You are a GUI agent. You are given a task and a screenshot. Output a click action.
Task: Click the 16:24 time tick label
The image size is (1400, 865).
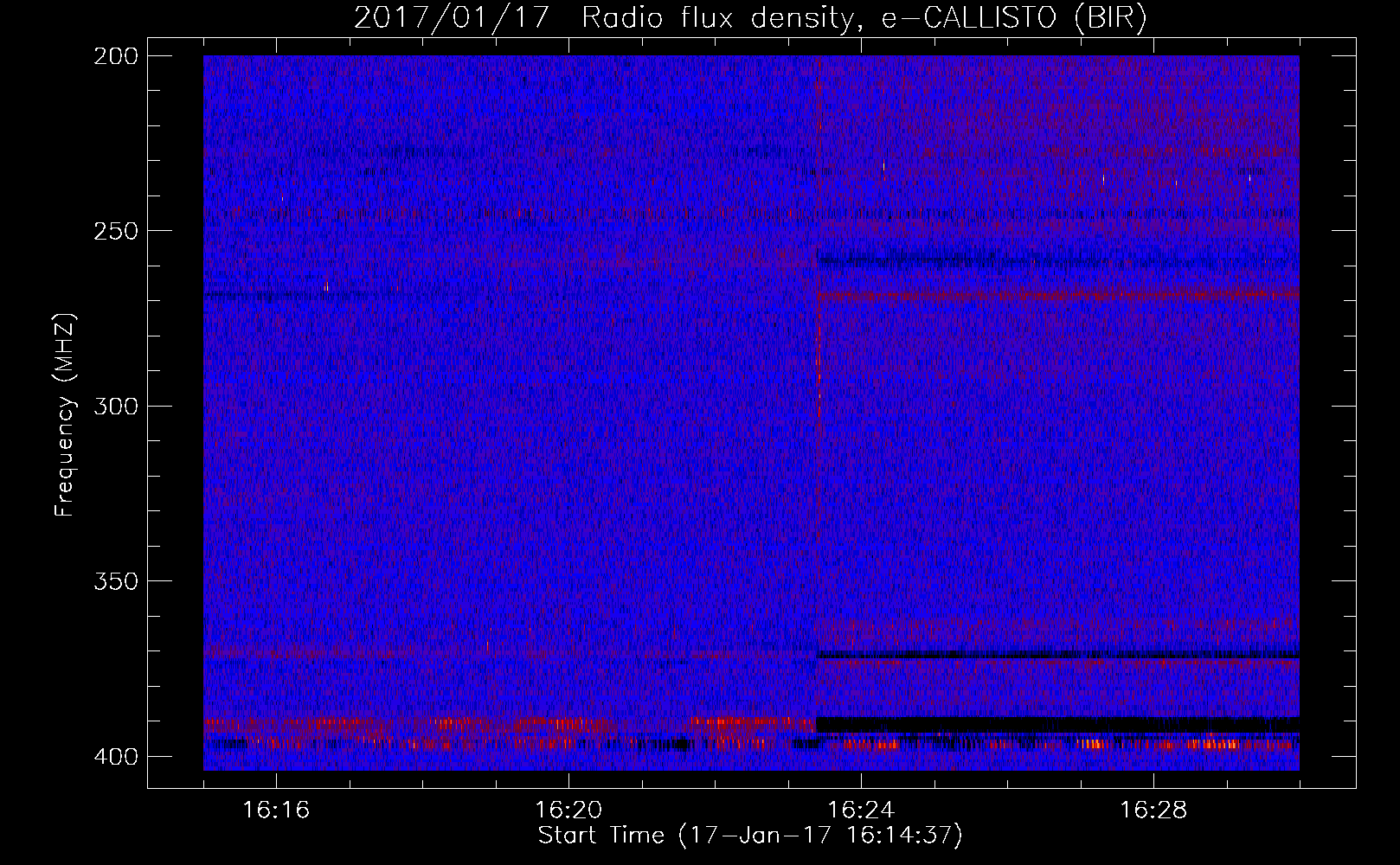point(861,810)
